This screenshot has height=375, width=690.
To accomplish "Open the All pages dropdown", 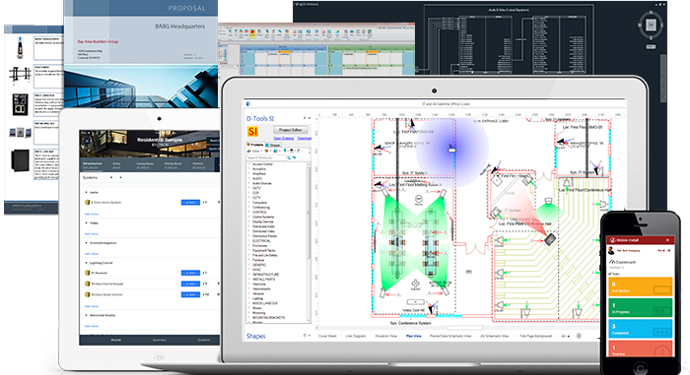I will [565, 336].
